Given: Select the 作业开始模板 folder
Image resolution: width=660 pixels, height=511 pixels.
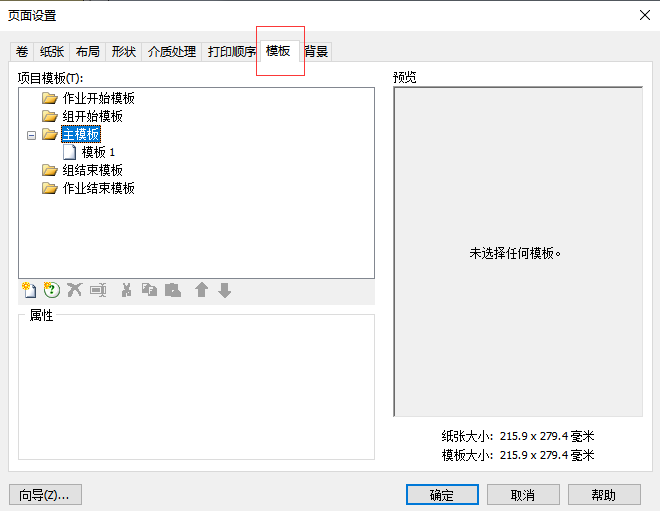Looking at the screenshot, I should 98,98.
